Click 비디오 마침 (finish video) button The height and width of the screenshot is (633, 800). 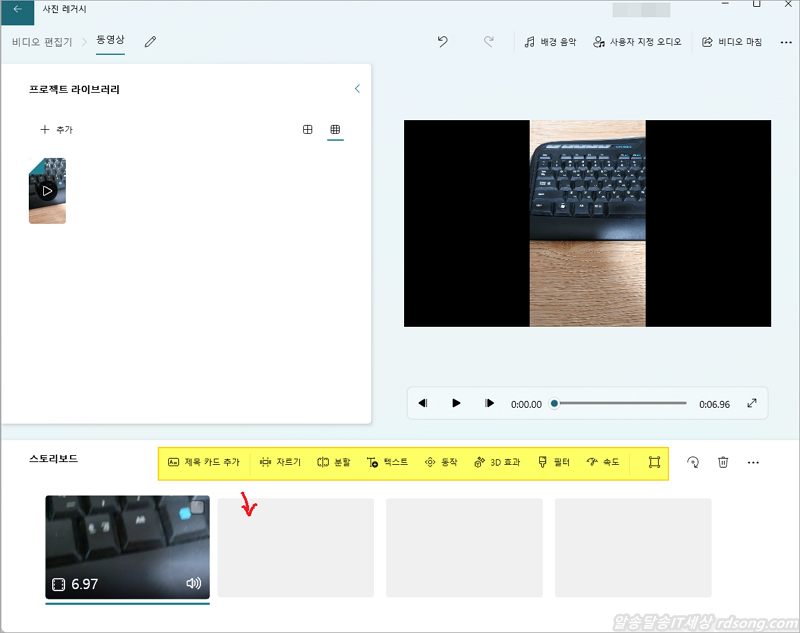click(x=732, y=42)
